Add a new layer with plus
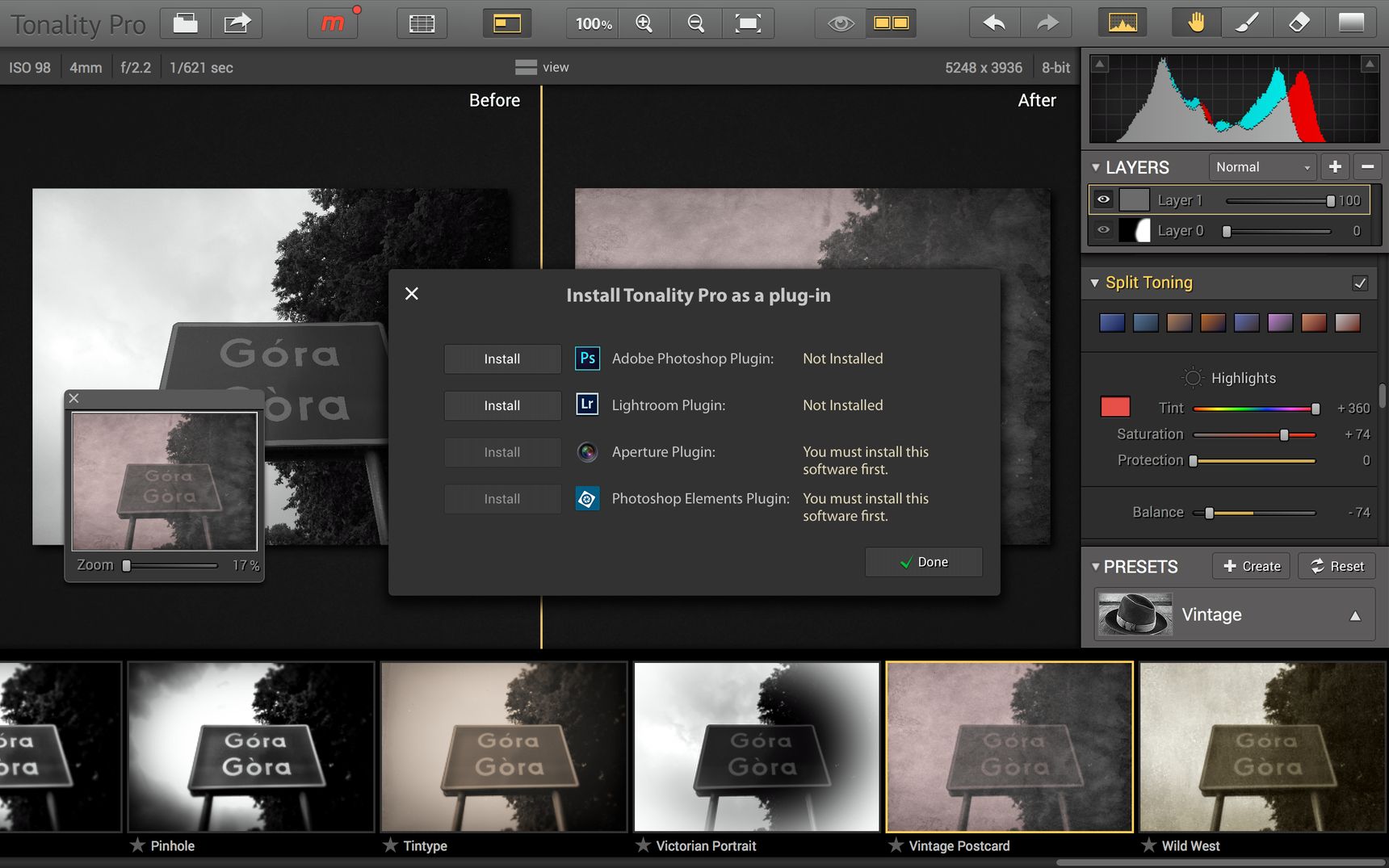 [1335, 167]
